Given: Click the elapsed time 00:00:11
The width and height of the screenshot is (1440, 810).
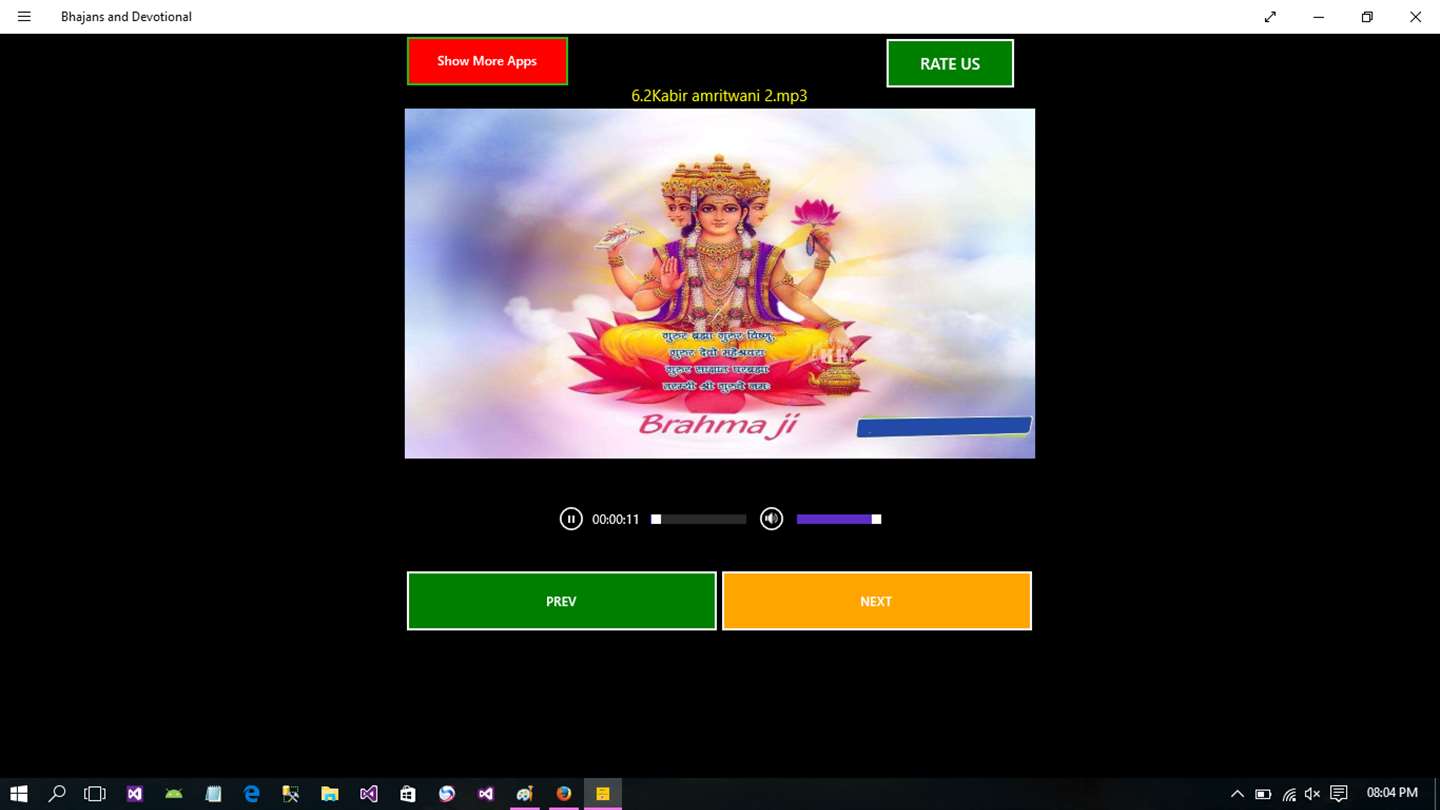Looking at the screenshot, I should click(615, 519).
